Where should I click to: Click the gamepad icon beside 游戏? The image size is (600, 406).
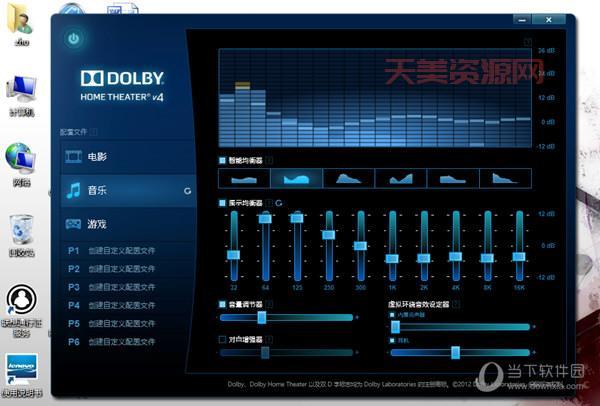click(73, 224)
